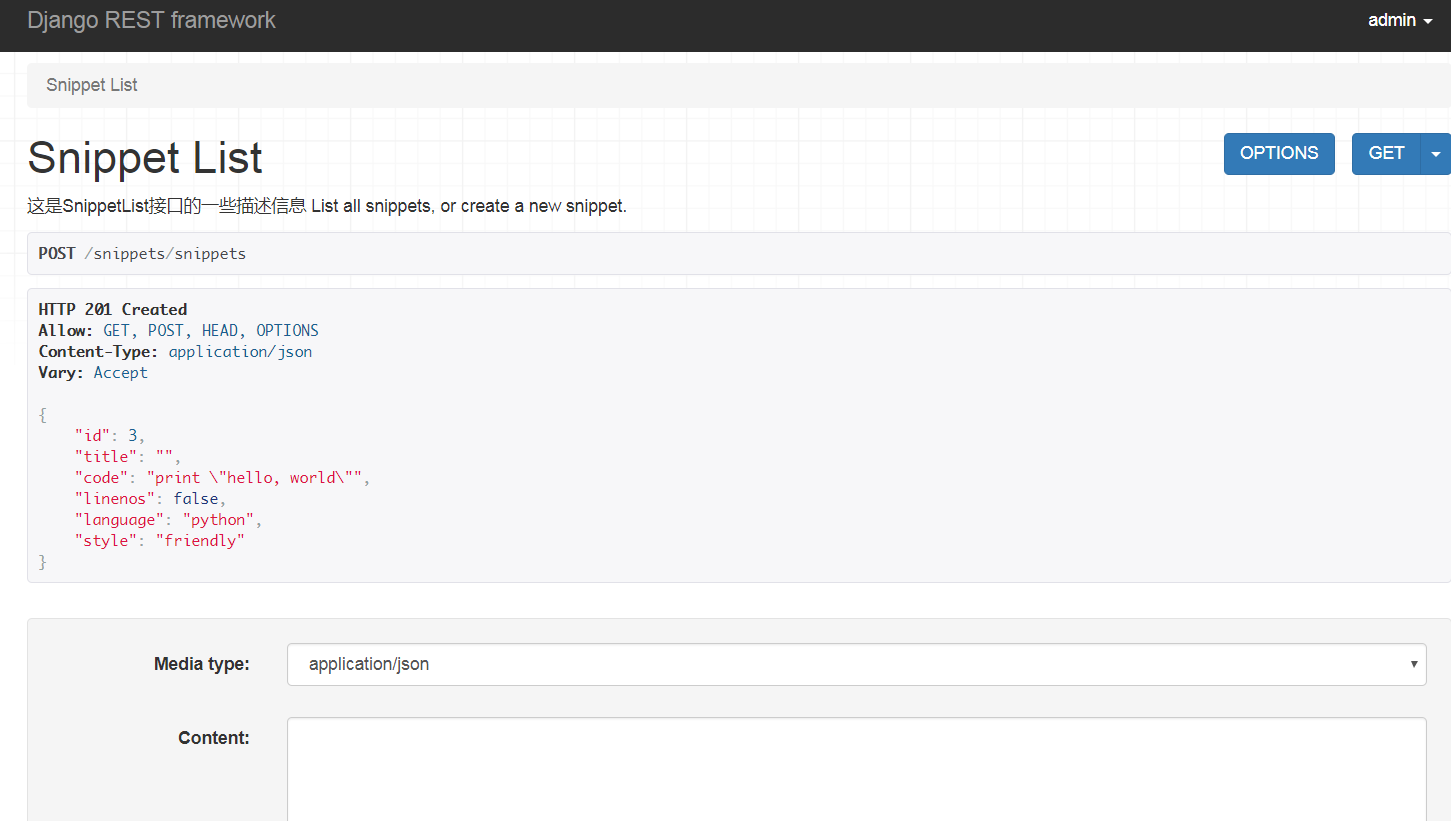This screenshot has width=1451, height=821.
Task: Click the Django REST framework brand link
Action: (x=151, y=20)
